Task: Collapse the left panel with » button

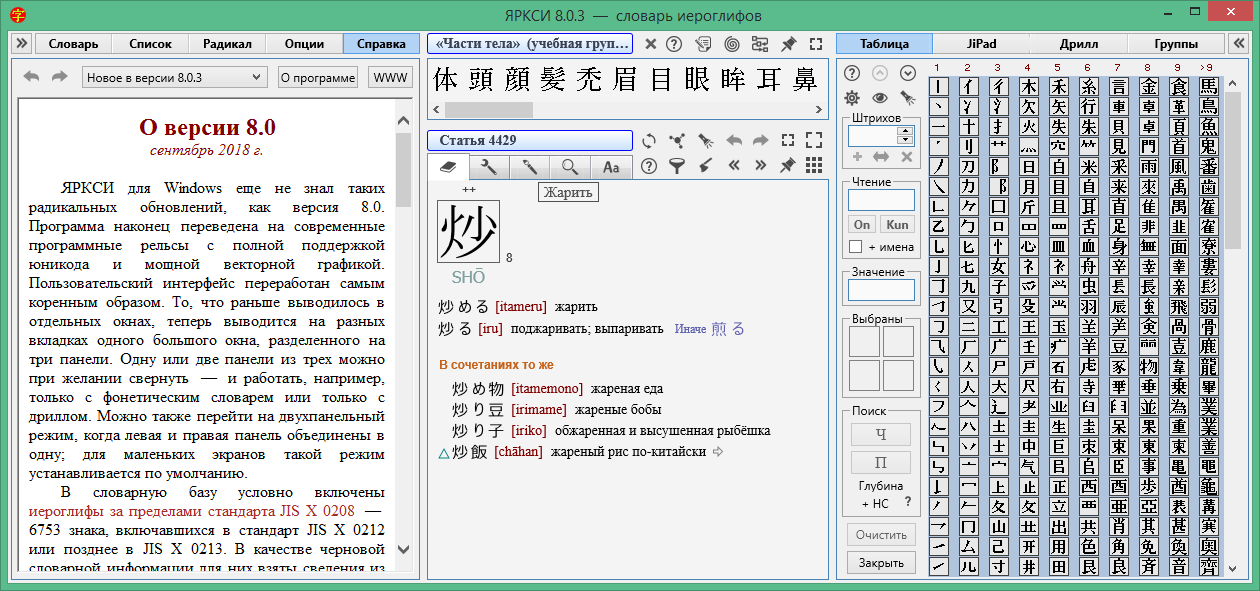Action: [x=23, y=44]
